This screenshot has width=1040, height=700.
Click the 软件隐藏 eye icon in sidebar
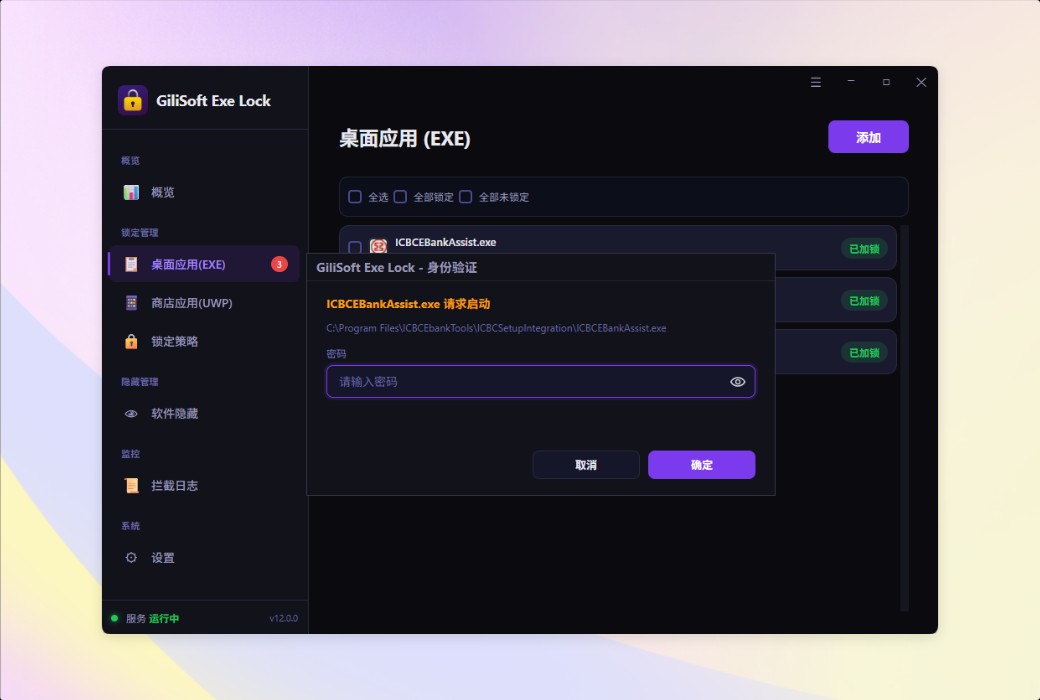131,414
